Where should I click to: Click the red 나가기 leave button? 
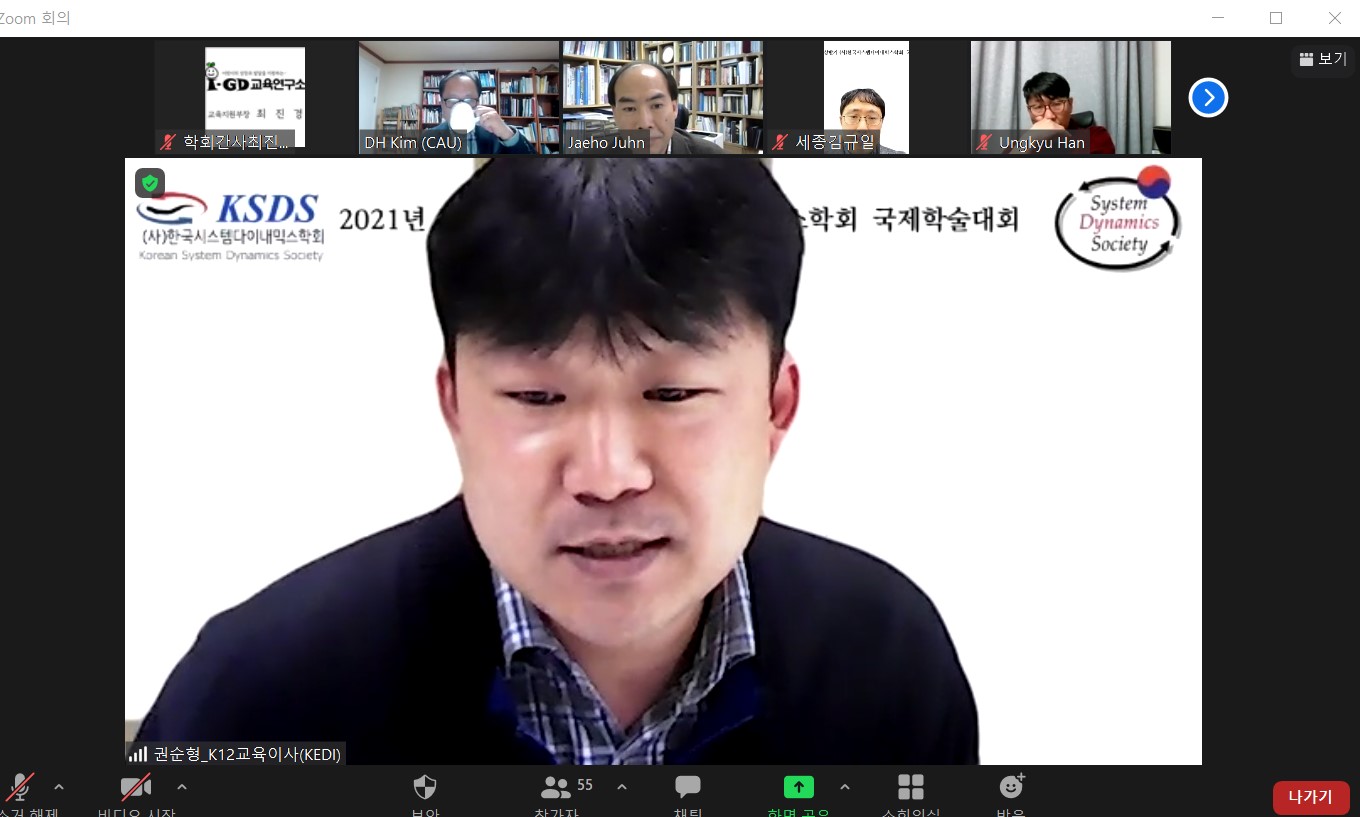click(x=1310, y=797)
